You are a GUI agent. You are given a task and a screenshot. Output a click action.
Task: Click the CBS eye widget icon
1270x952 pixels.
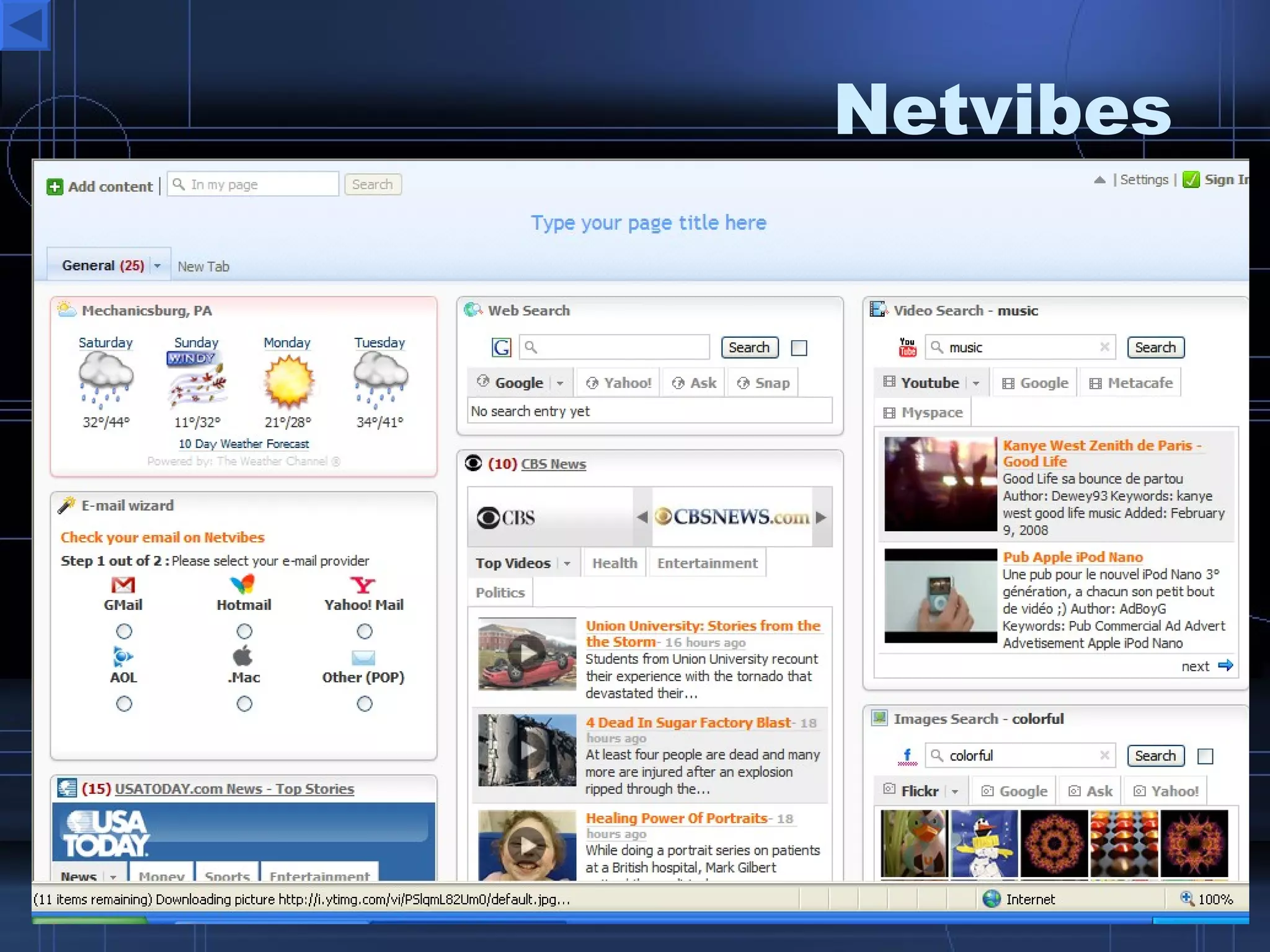473,463
